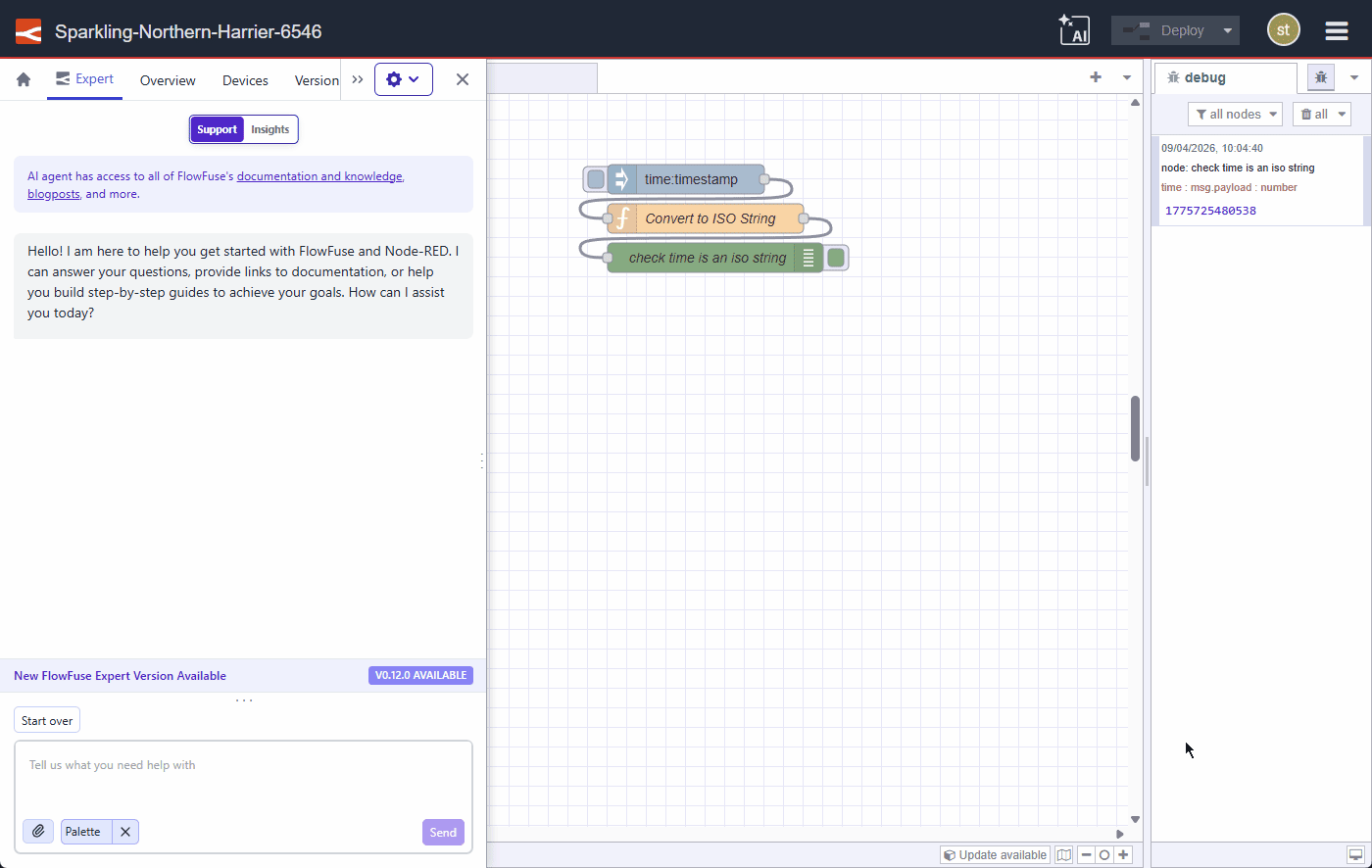
Task: Expand the Deploy dropdown arrow
Action: [1226, 29]
